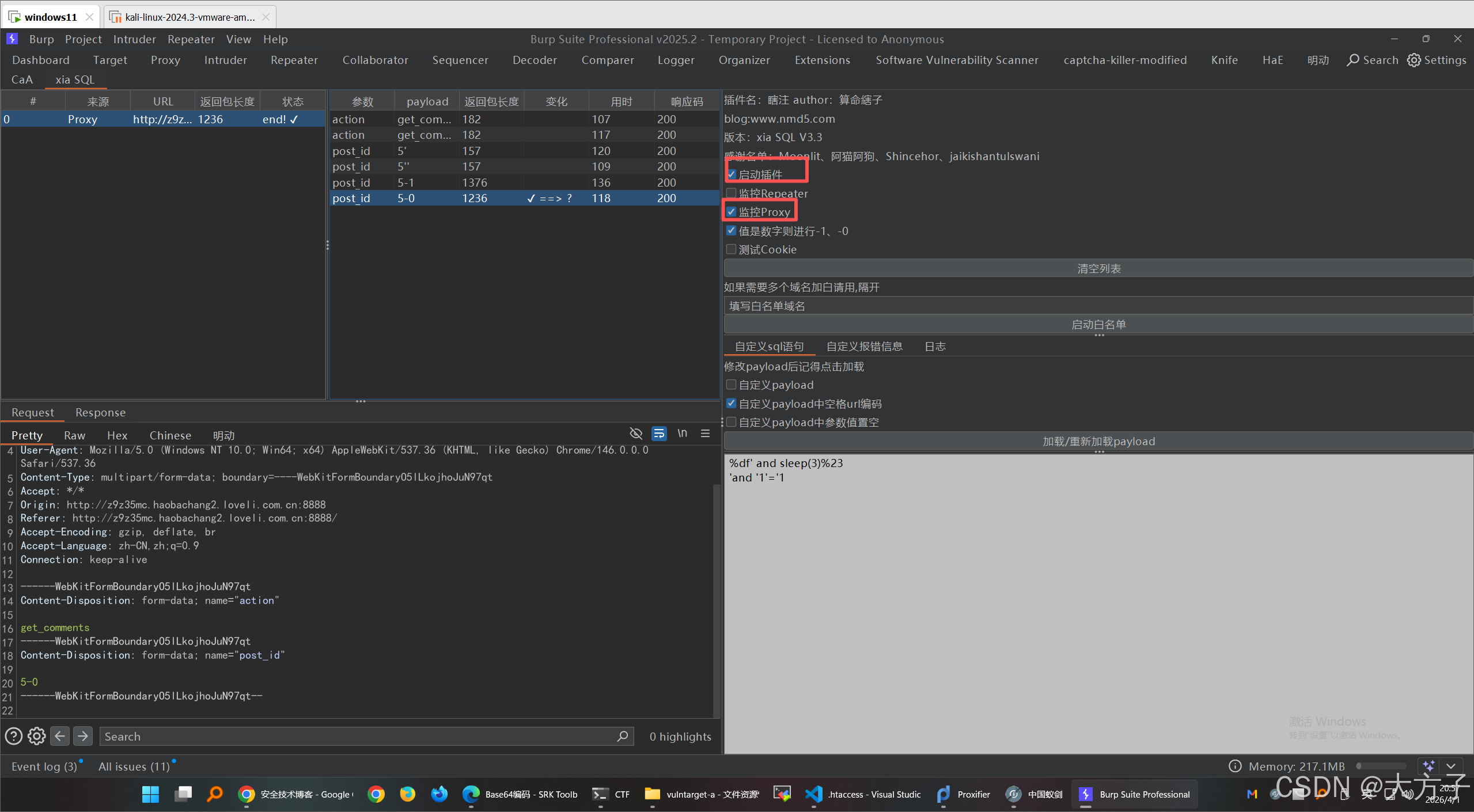The image size is (1474, 812).
Task: Click the 加载/重新加载payload button
Action: [x=1098, y=441]
